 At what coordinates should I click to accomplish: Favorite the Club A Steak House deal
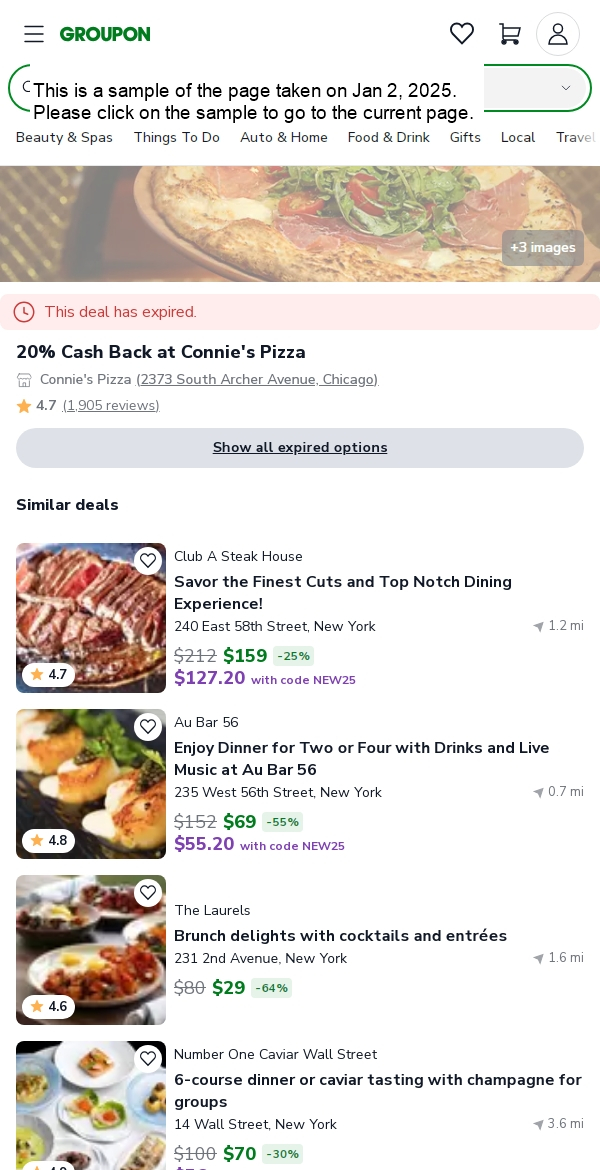149,560
